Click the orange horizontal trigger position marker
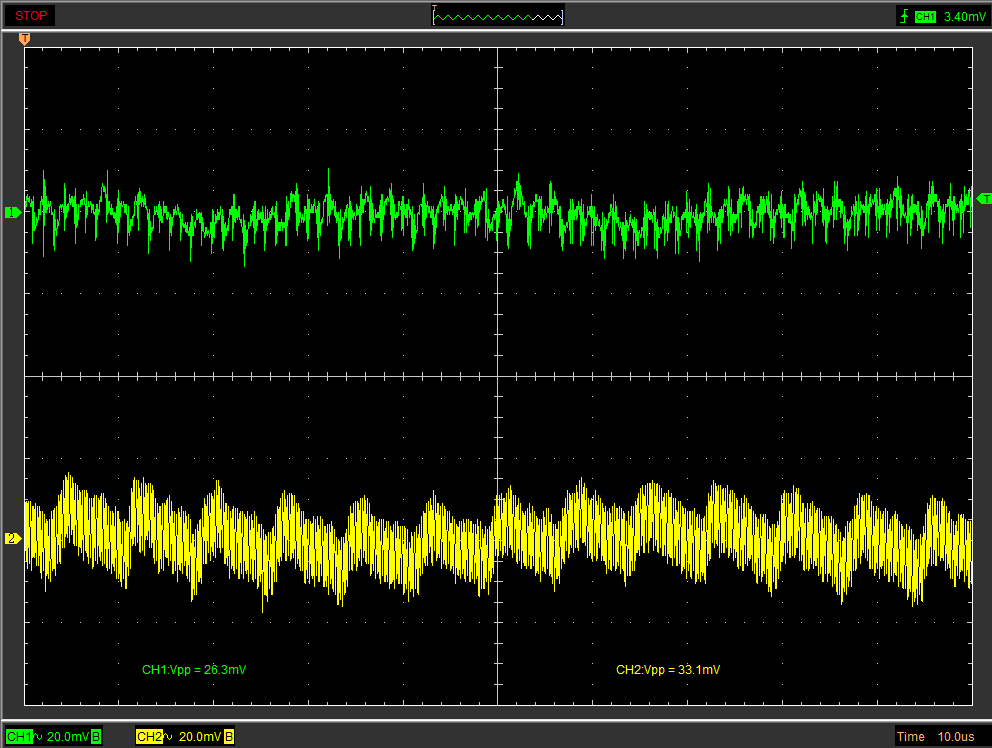The height and width of the screenshot is (748, 992). [25, 39]
